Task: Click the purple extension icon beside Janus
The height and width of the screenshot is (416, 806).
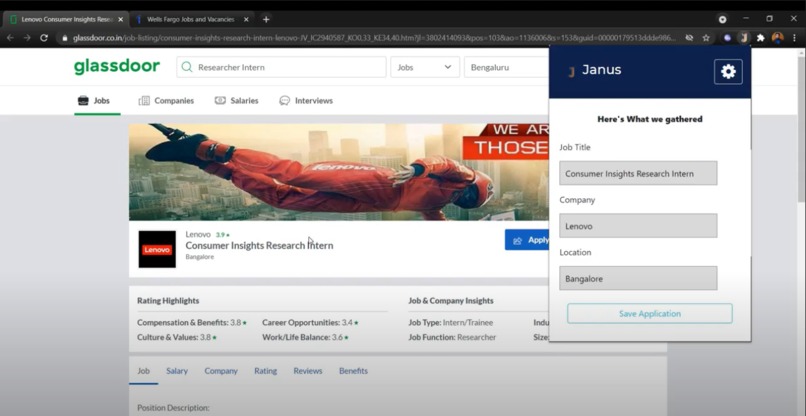Action: (x=727, y=38)
